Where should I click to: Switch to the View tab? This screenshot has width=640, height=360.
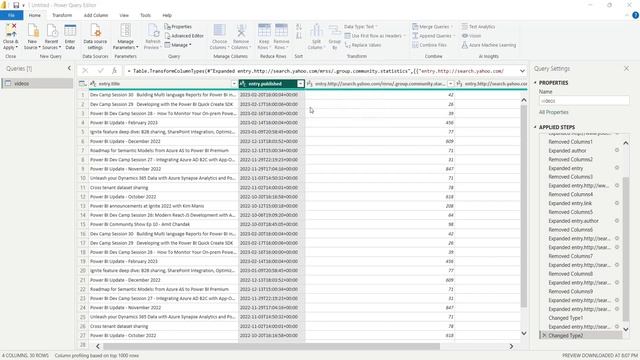(124, 15)
